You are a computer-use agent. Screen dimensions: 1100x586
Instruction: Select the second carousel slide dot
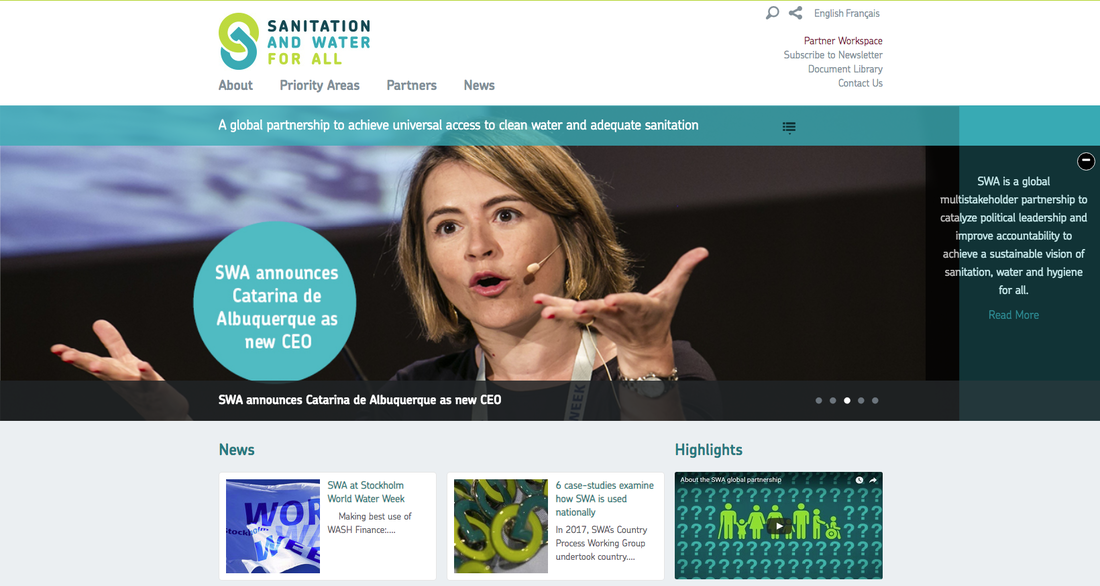point(833,400)
